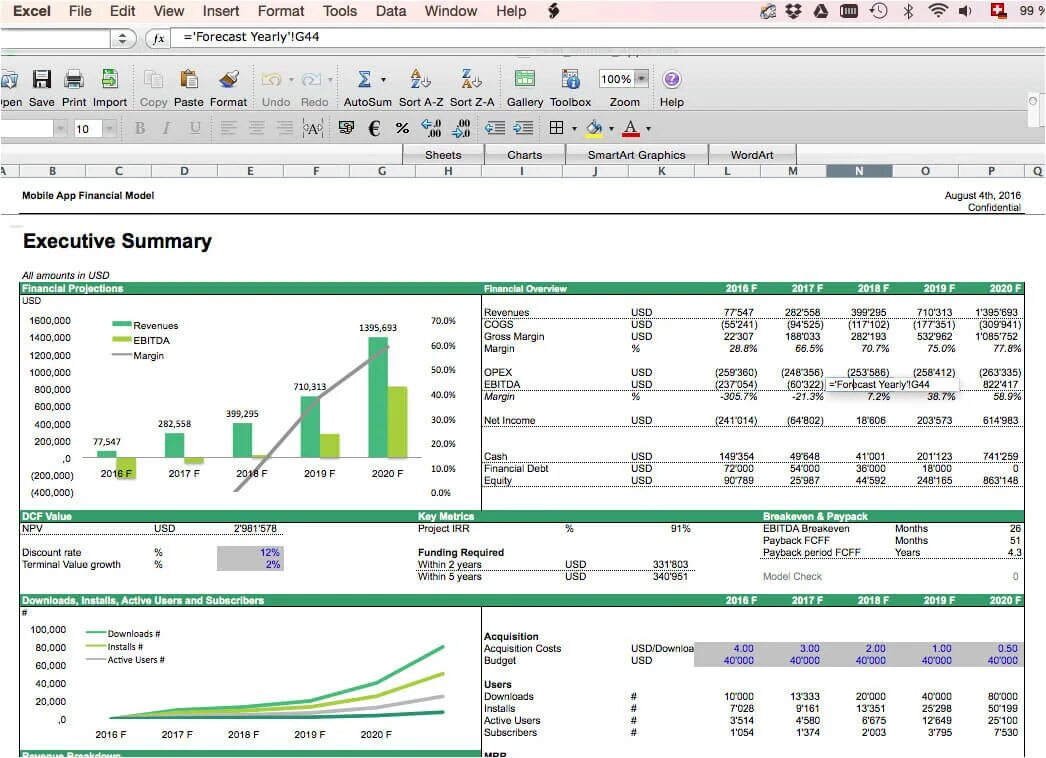
Task: Click the Import icon
Action: coord(109,80)
